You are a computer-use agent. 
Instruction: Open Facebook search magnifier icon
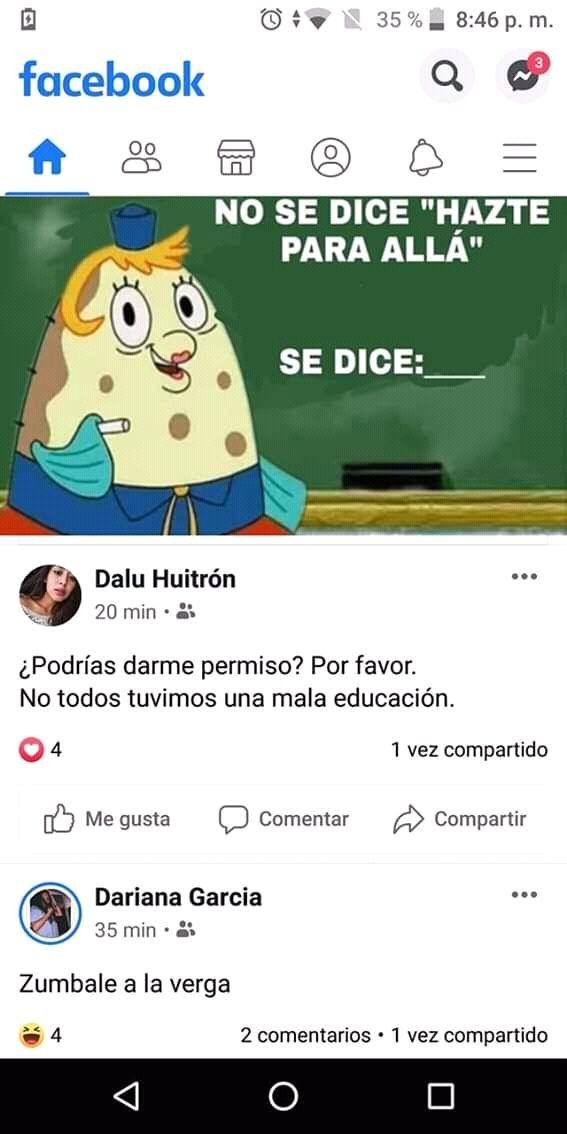447,76
